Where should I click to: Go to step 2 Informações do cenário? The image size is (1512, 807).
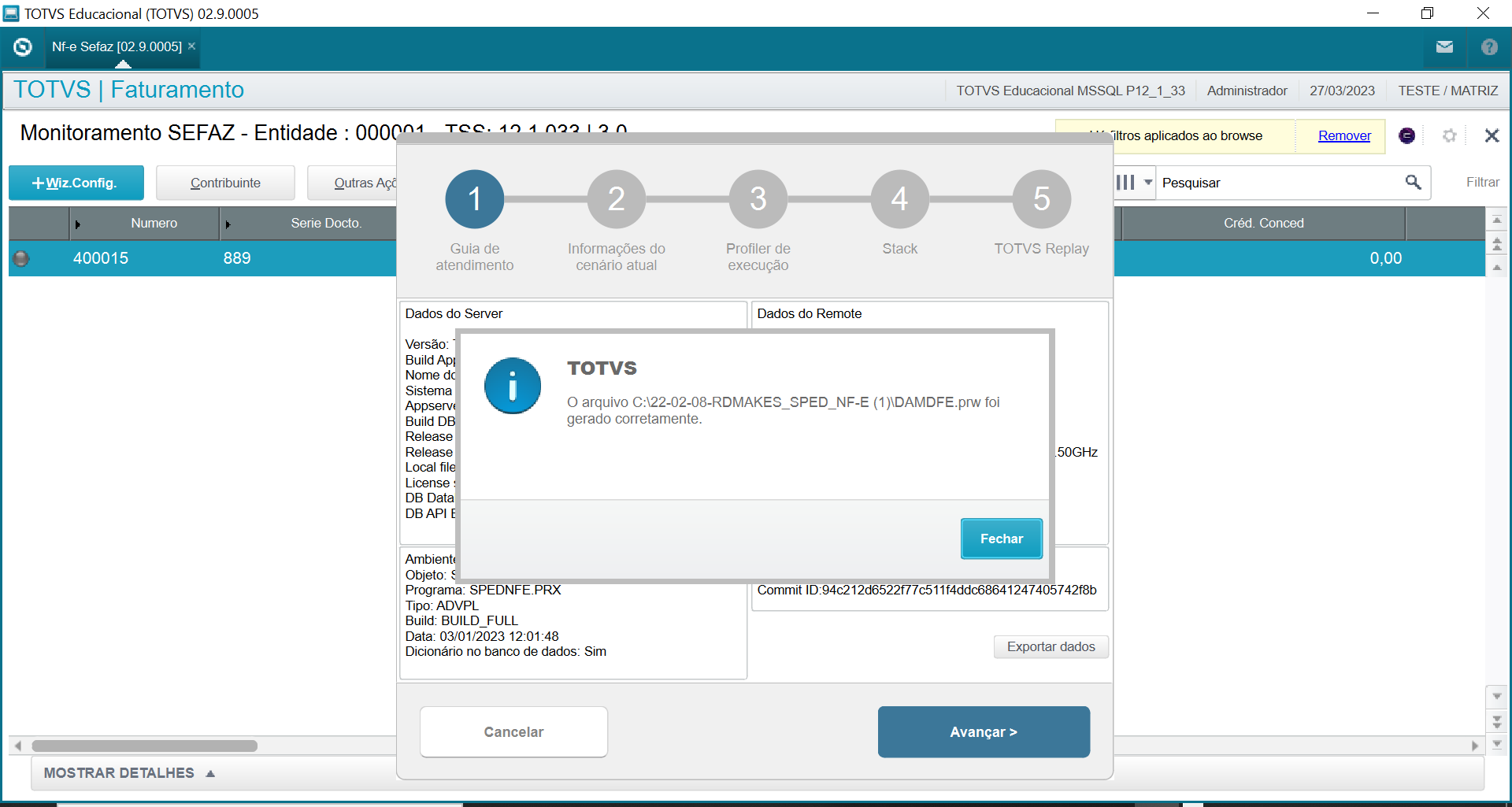(x=617, y=199)
